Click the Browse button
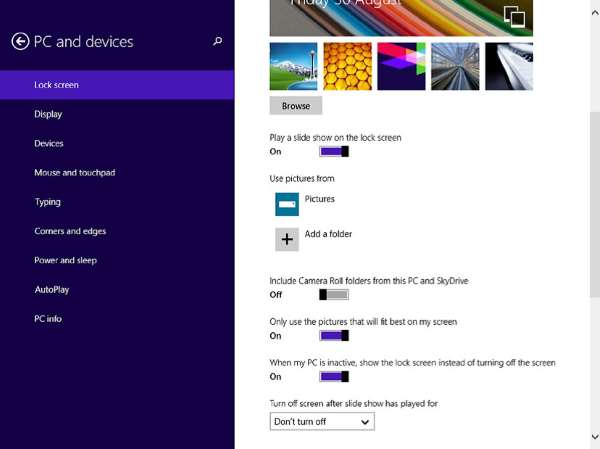Screen dimensions: 600x449 [295, 106]
